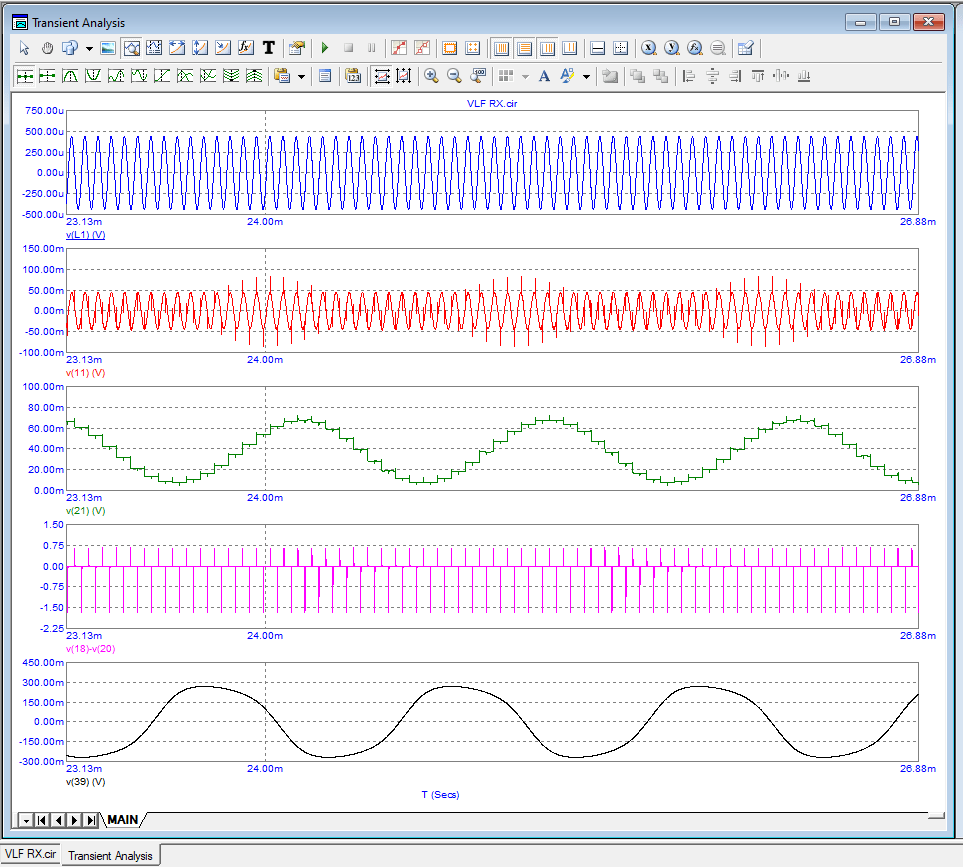Select the arrow pointer tool
Image resolution: width=963 pixels, height=867 pixels.
click(x=25, y=48)
